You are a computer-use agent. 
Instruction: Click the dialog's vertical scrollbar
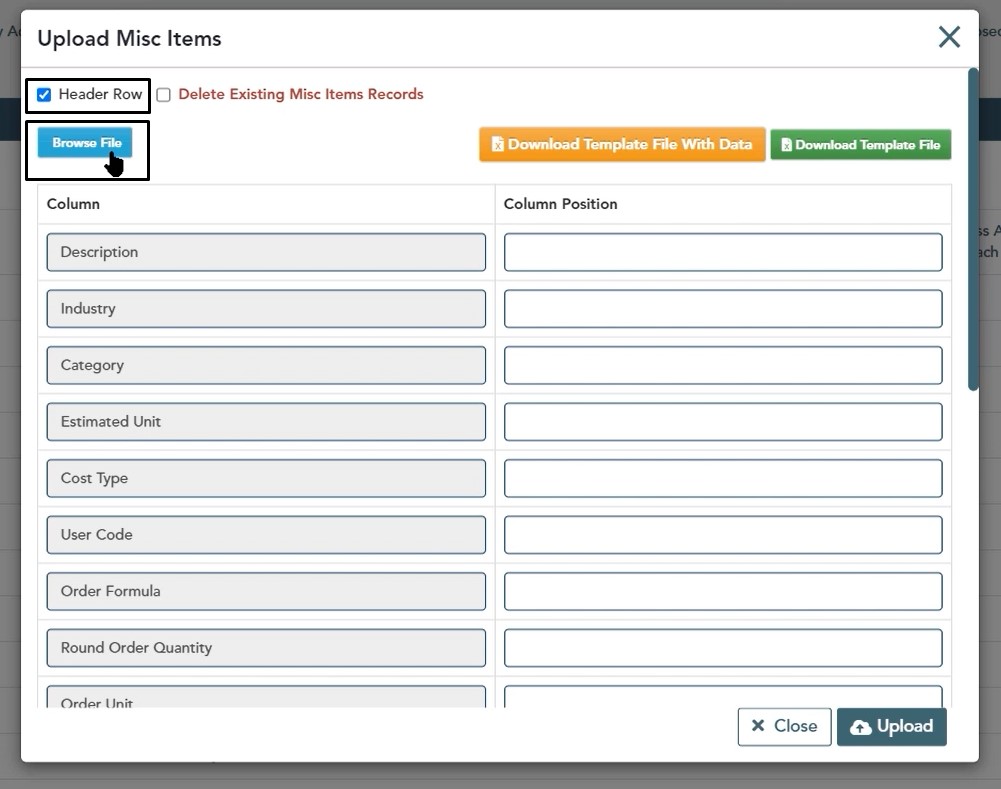(x=973, y=230)
